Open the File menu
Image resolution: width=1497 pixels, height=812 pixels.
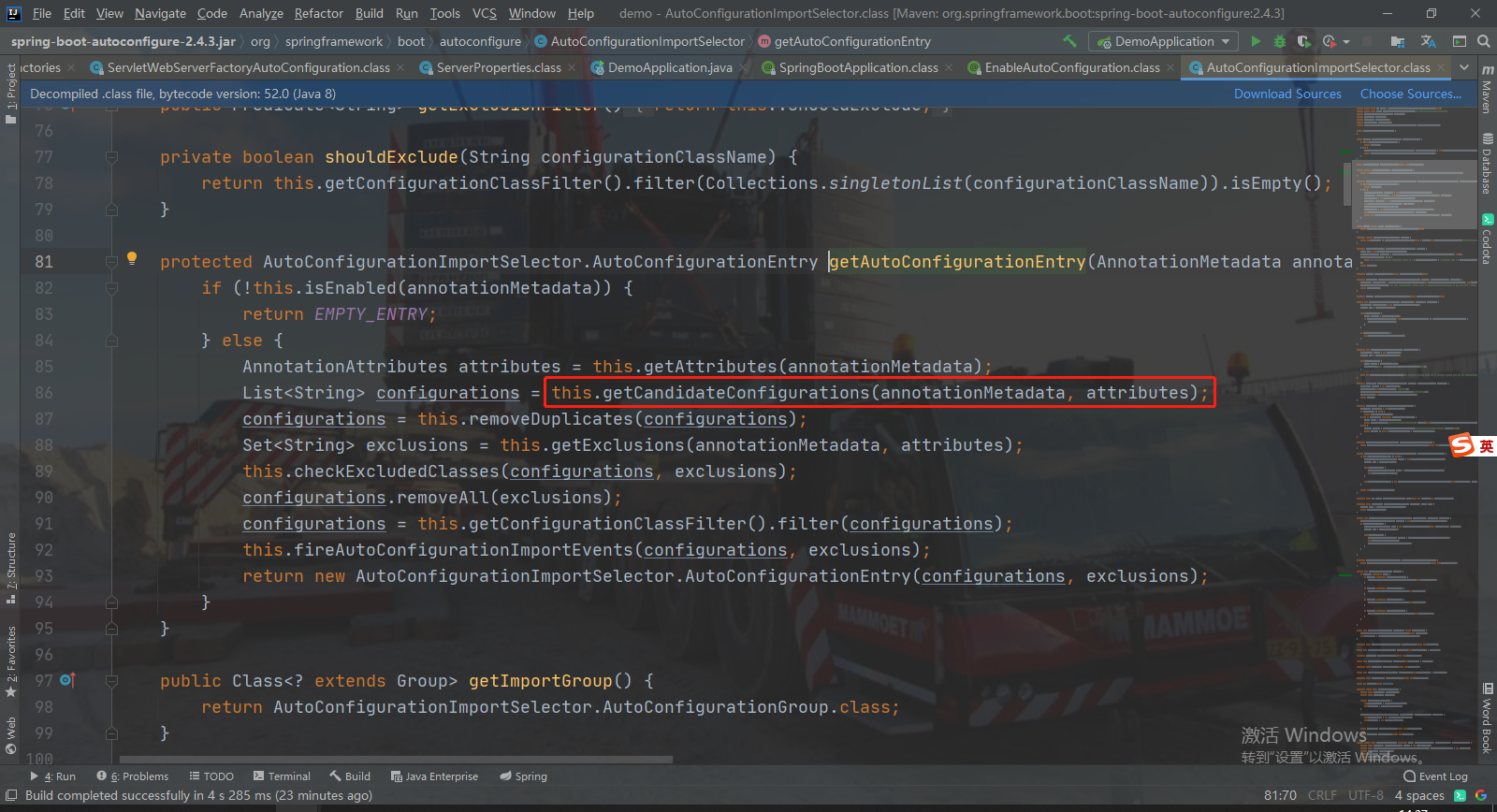click(42, 13)
